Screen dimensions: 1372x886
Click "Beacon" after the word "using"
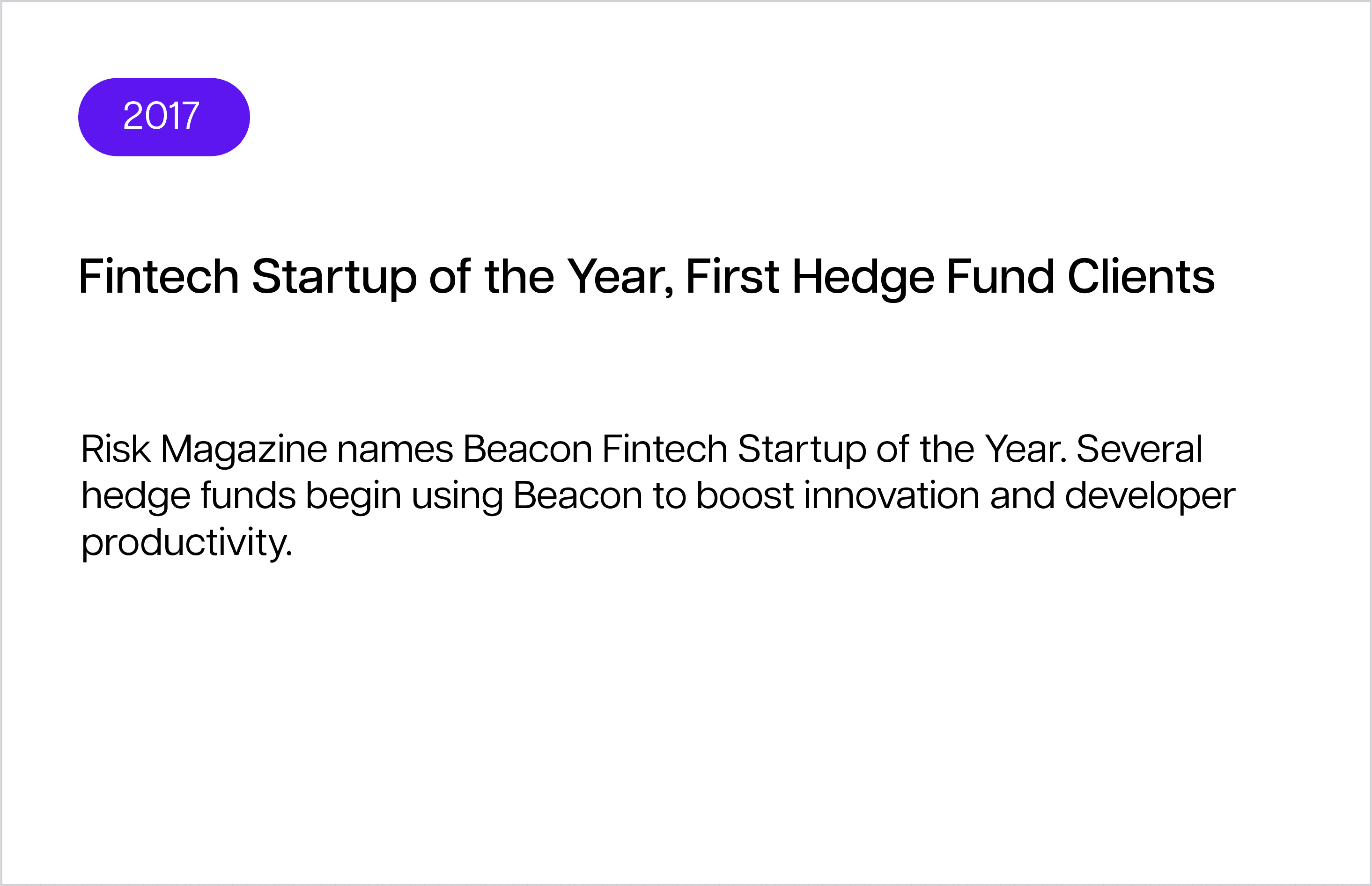[577, 495]
